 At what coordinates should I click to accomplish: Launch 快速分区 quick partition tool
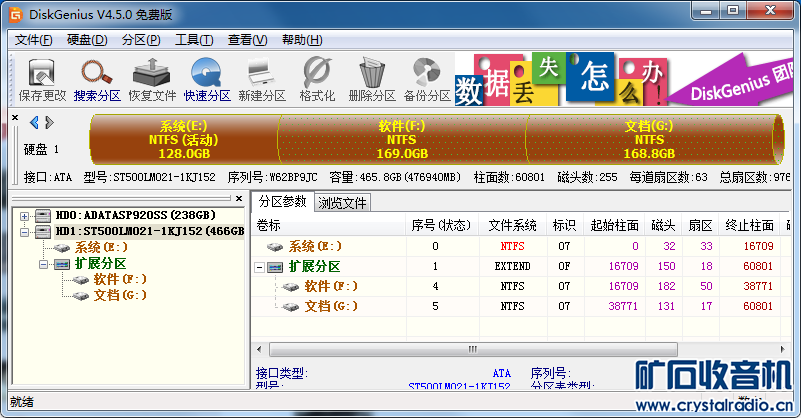click(x=206, y=73)
